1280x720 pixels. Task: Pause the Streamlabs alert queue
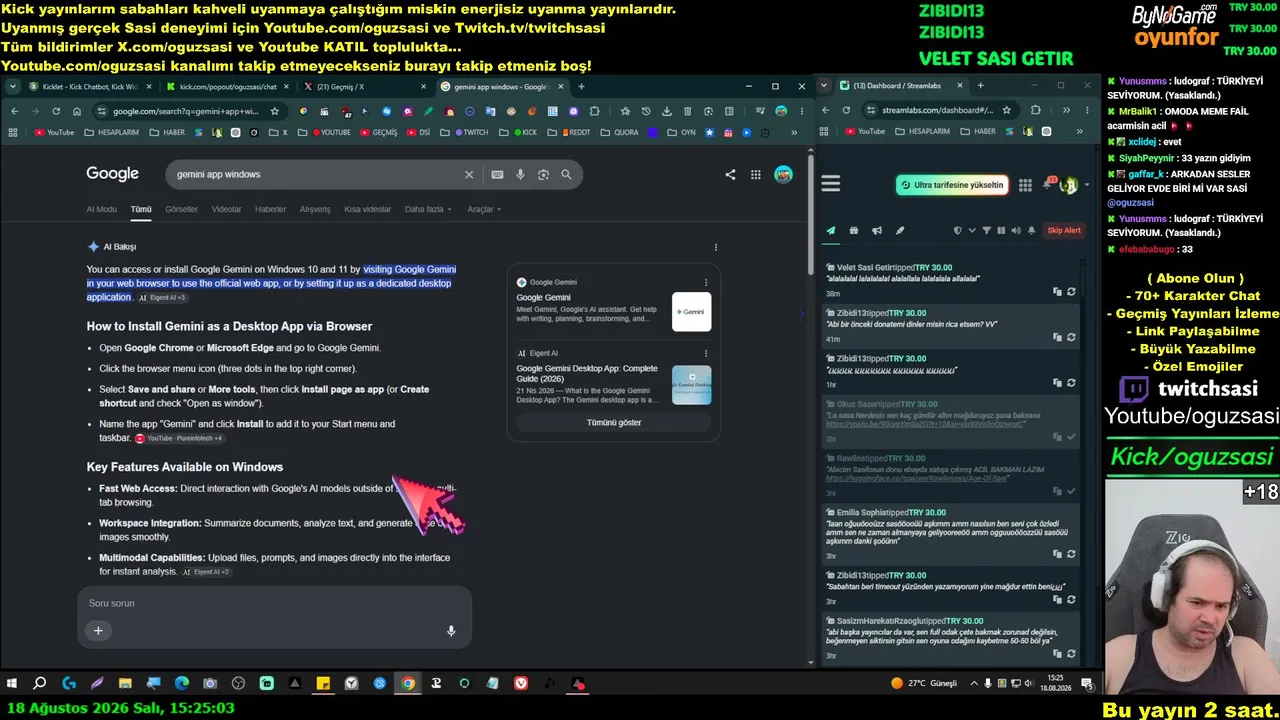[x=1001, y=230]
